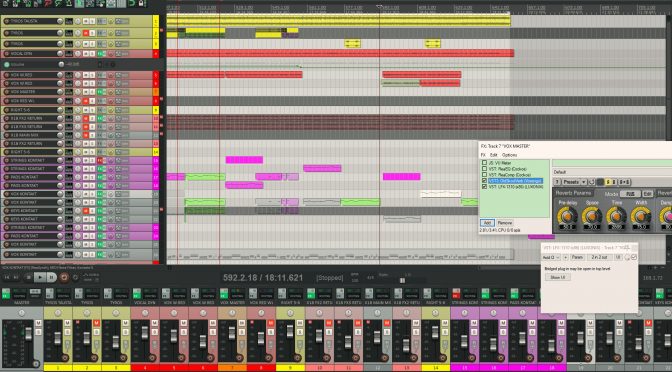
Task: Click the padlock locking icon in top toolbar
Action: point(141,3)
